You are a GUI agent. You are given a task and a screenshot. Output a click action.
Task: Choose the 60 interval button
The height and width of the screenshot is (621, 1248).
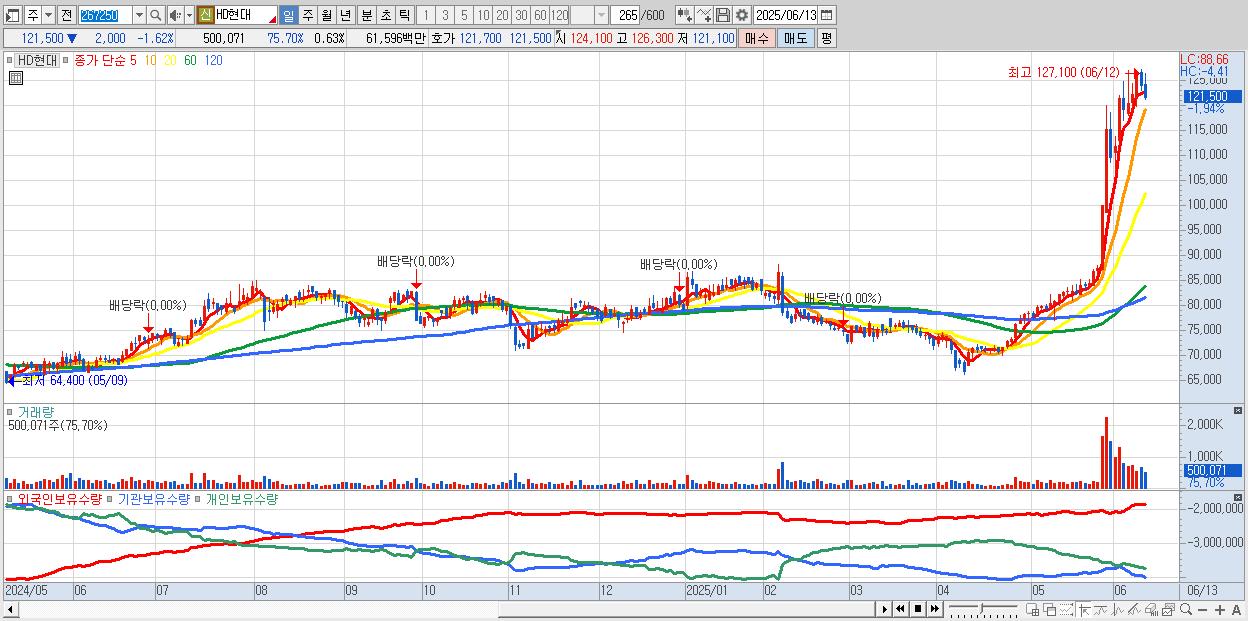point(540,15)
